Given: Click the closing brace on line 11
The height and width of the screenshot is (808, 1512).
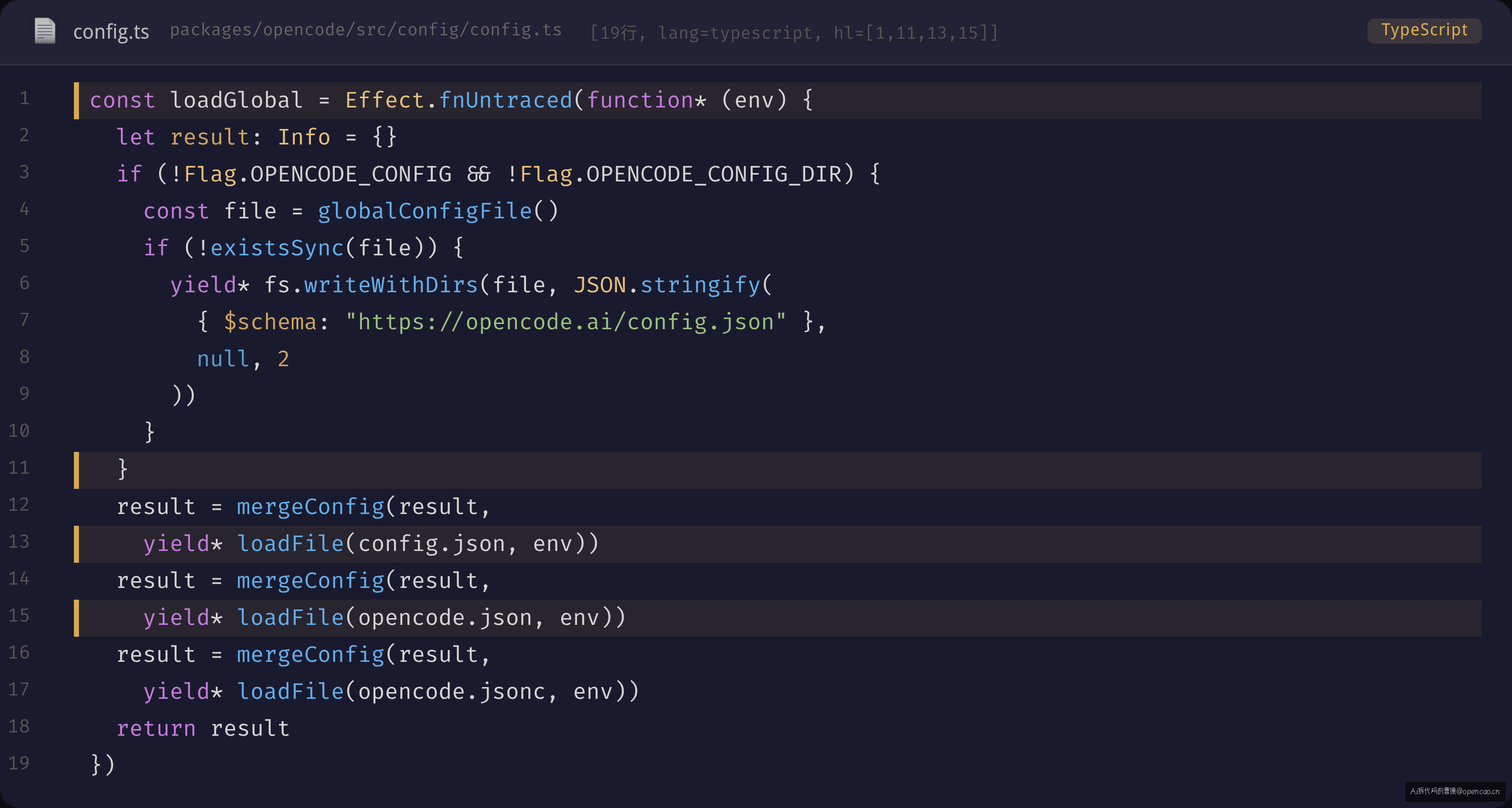Looking at the screenshot, I should [x=123, y=470].
